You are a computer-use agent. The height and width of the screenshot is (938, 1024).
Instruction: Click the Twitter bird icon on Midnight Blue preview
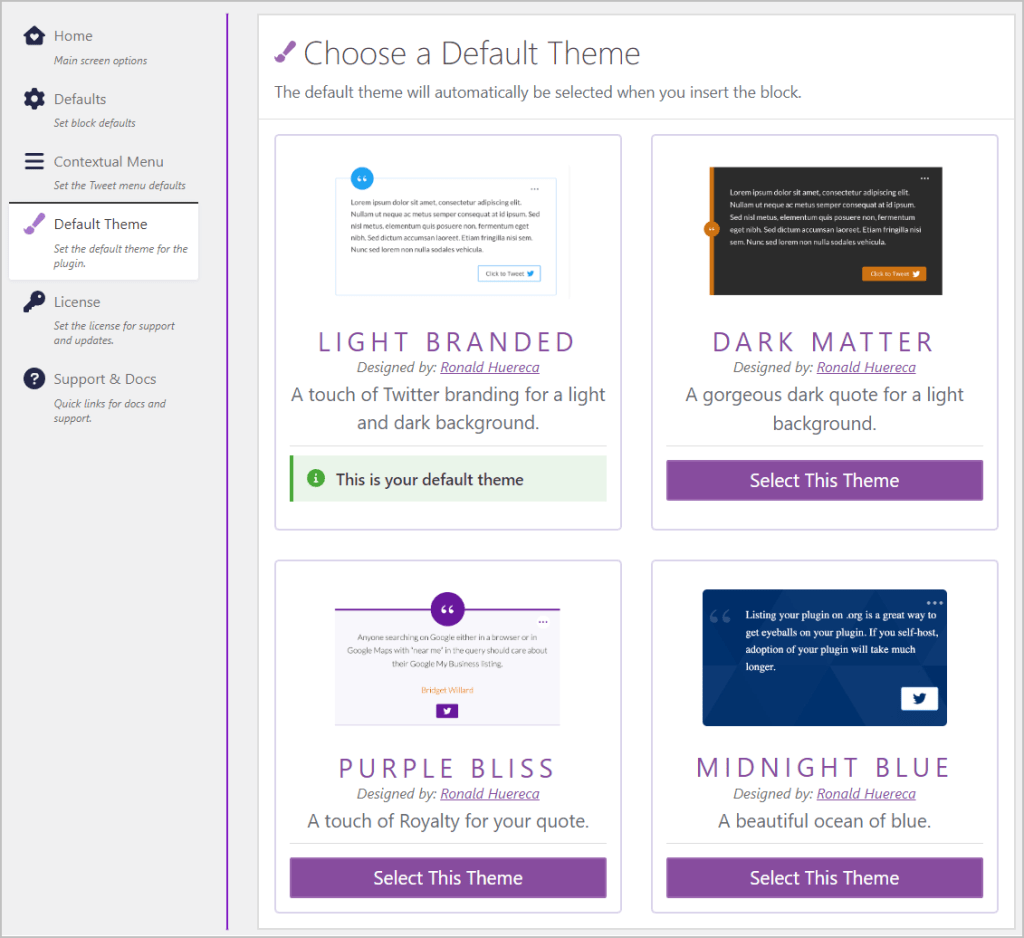click(918, 699)
